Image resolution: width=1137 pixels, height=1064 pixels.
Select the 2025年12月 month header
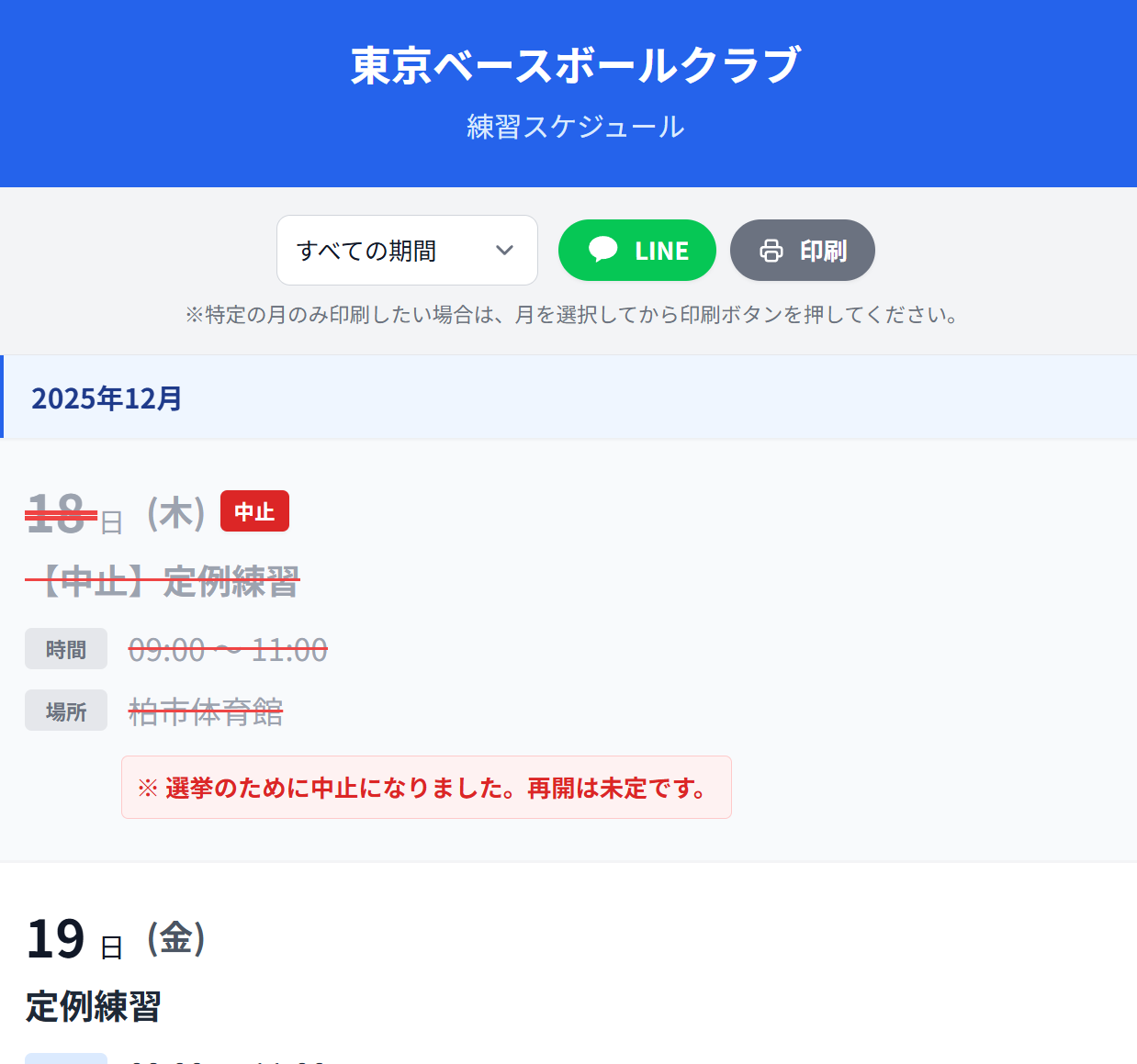107,398
